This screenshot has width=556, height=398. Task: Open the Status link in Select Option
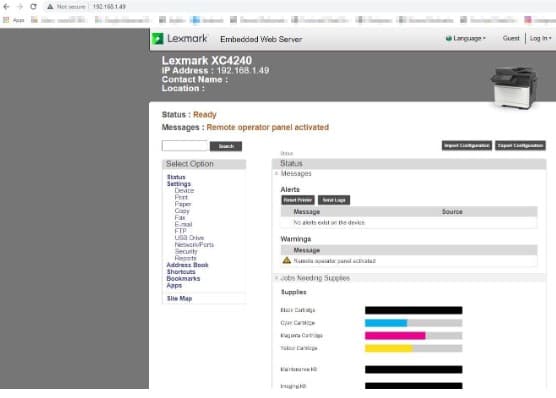176,177
